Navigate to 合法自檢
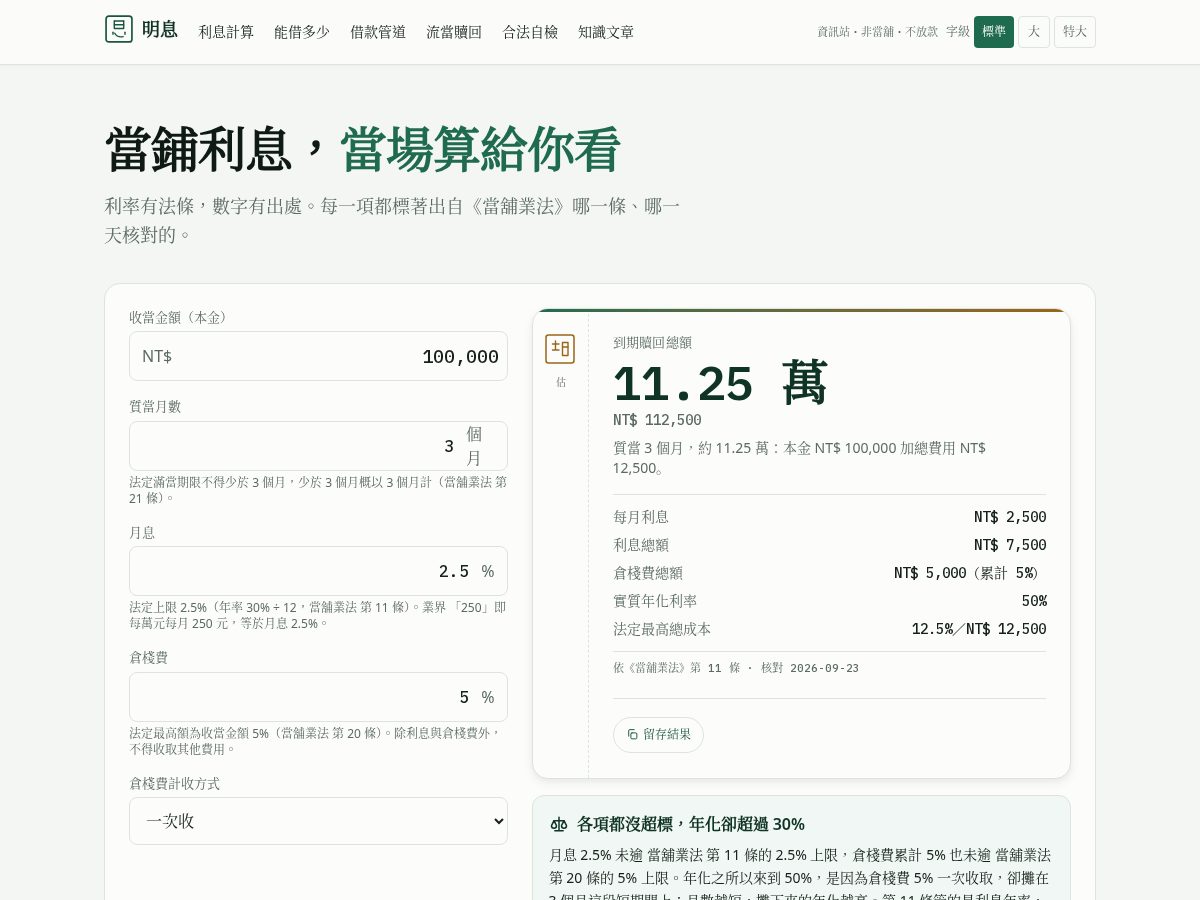This screenshot has width=1200, height=900. [x=530, y=32]
